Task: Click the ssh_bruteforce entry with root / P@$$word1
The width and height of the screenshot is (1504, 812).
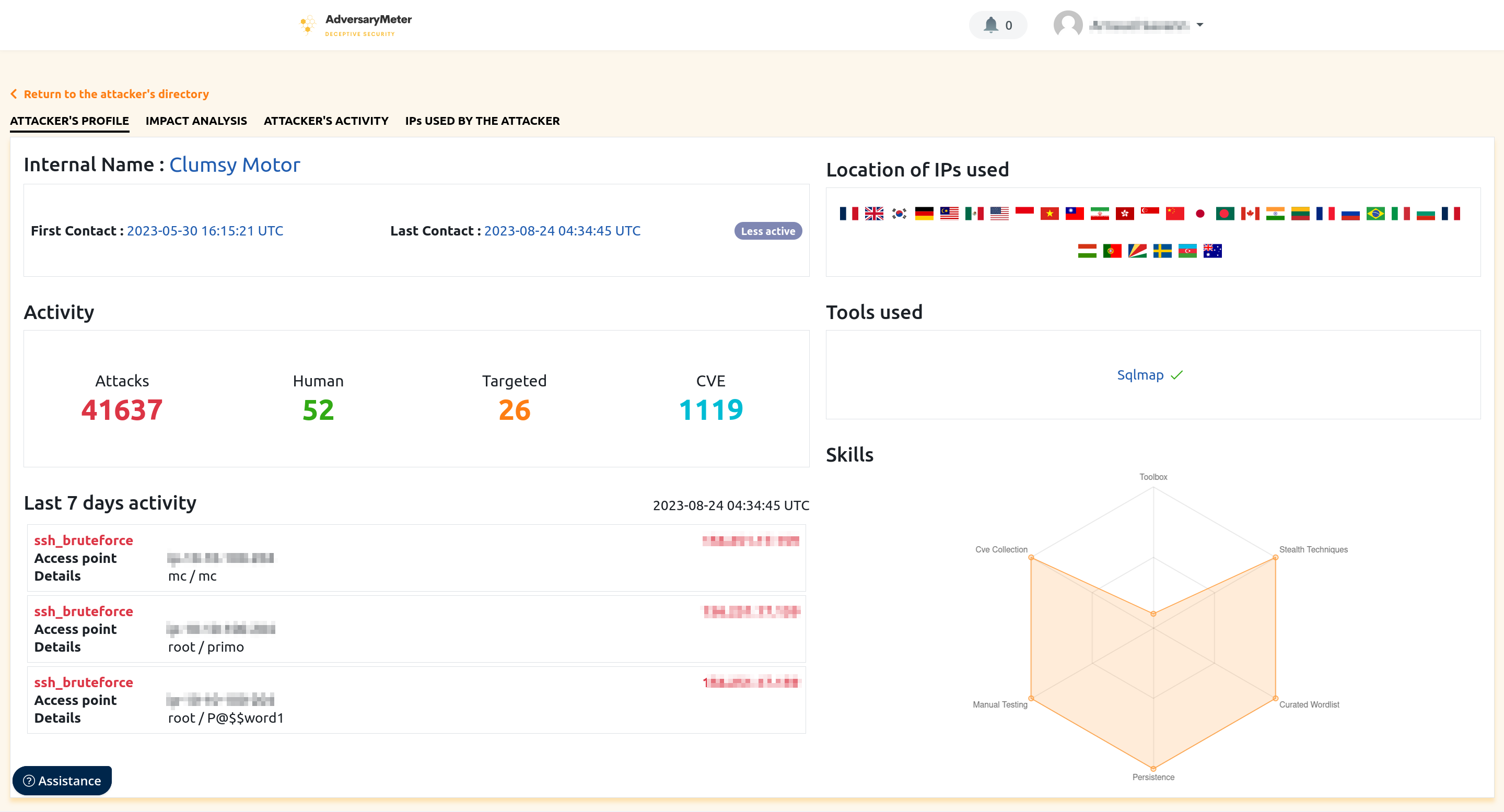Action: point(416,700)
